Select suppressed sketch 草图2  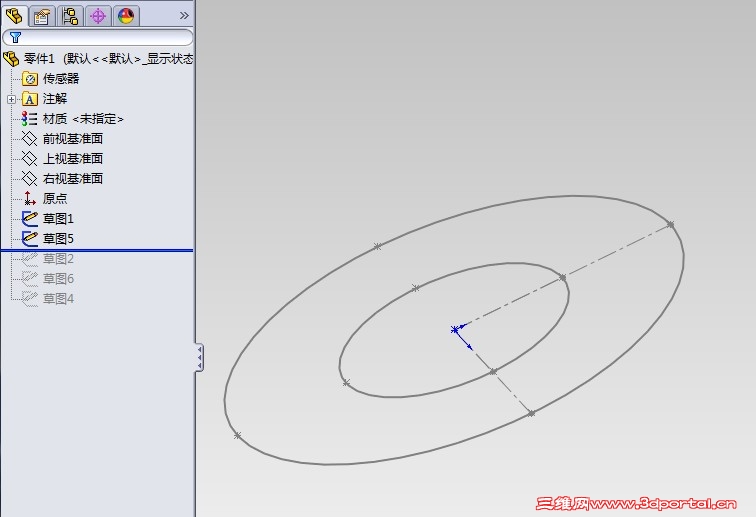tap(58, 259)
